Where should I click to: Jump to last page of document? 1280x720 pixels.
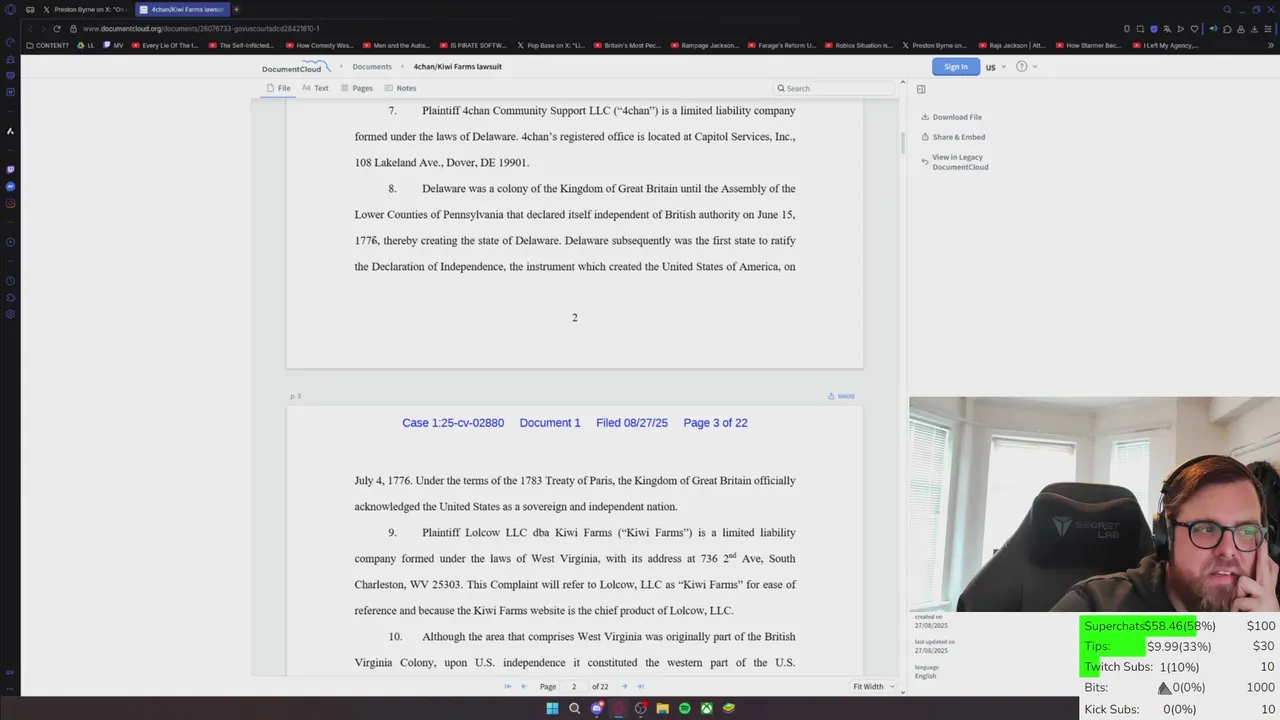click(x=641, y=686)
